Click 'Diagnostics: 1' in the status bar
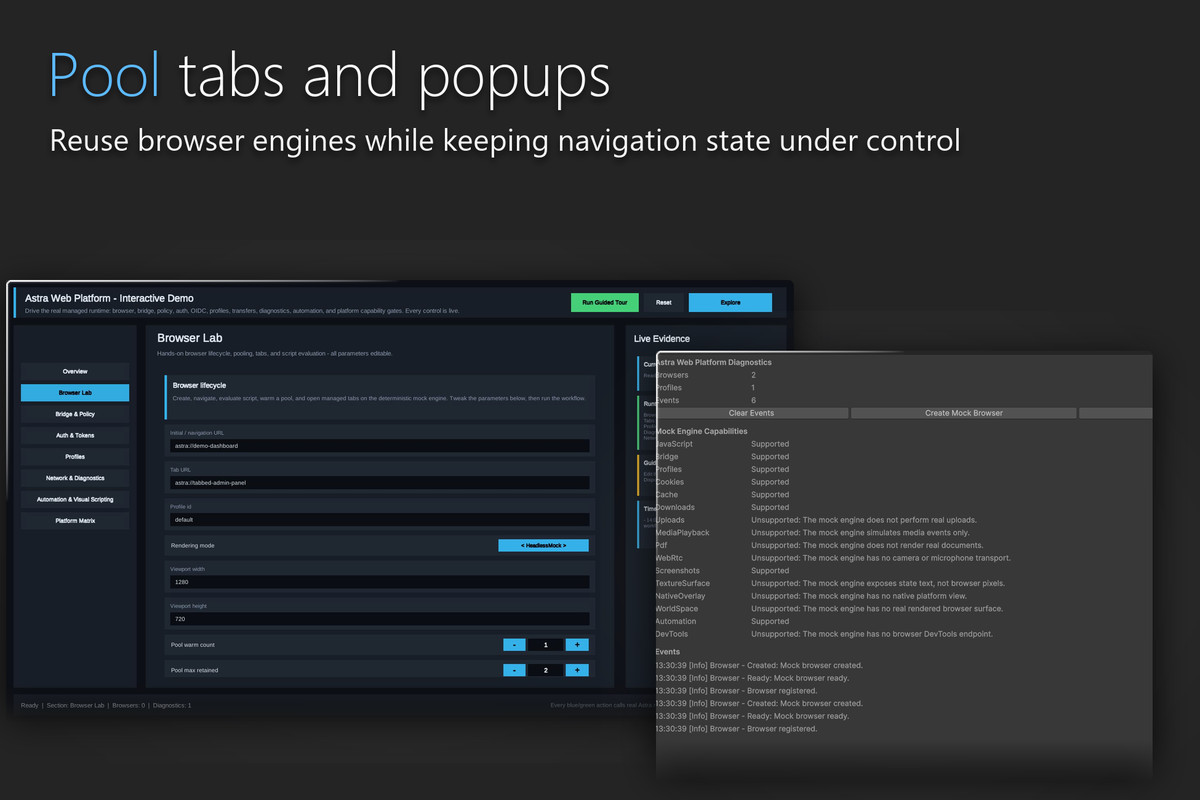This screenshot has height=800, width=1200. coord(172,706)
